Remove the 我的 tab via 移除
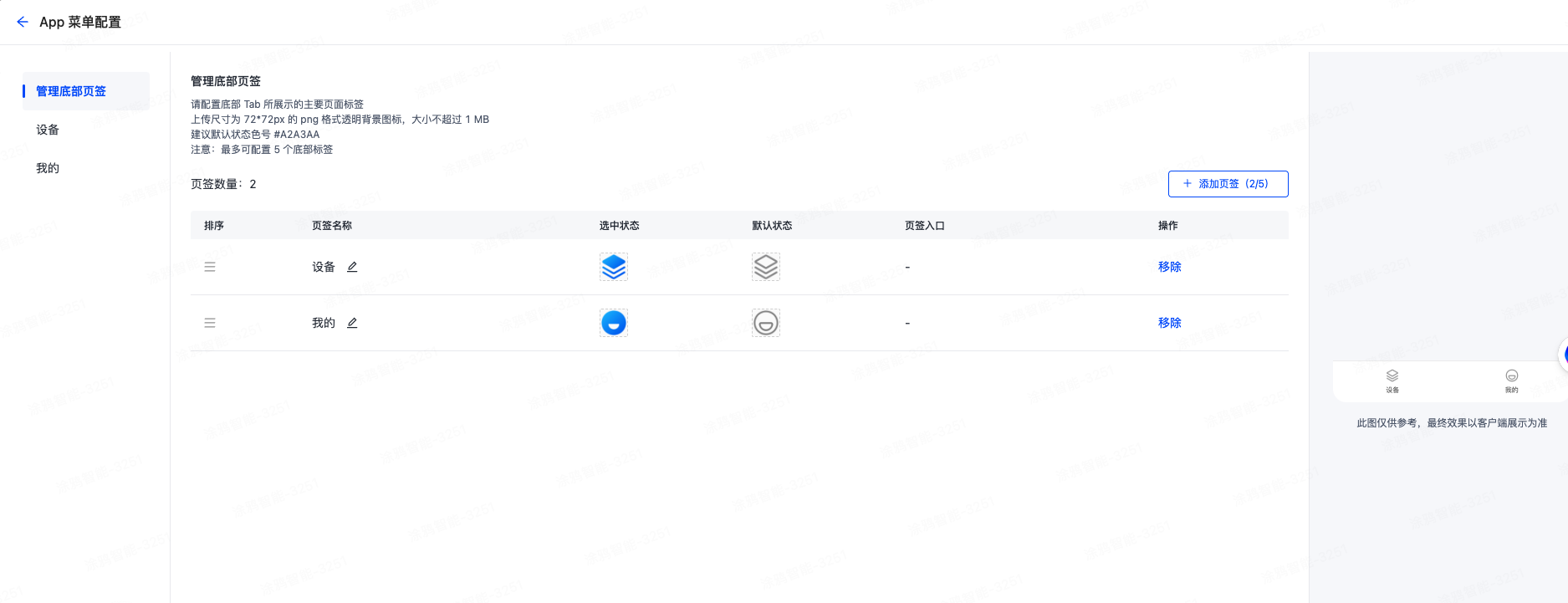This screenshot has width=1568, height=603. pos(1169,323)
